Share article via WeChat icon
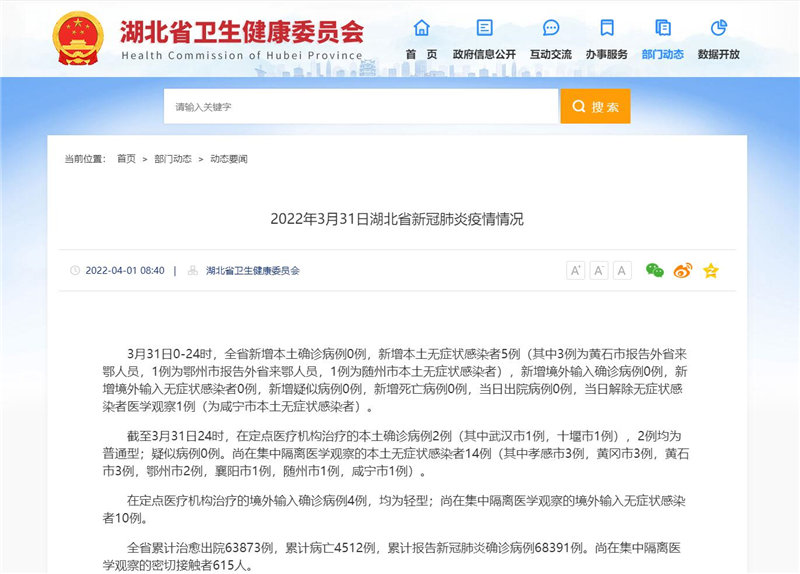This screenshot has height=574, width=800. 654,270
